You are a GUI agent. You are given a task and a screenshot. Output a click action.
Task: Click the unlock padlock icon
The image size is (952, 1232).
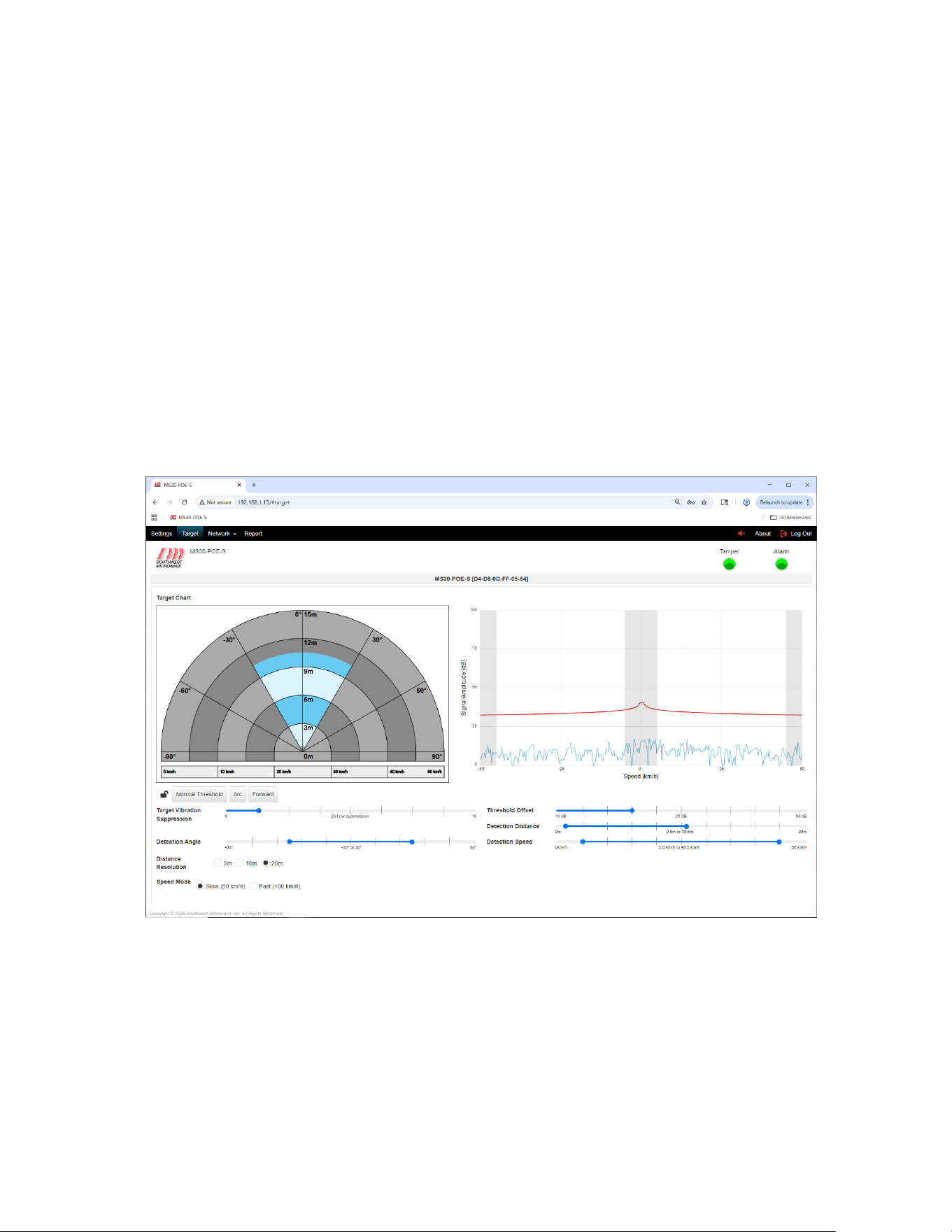coord(164,795)
